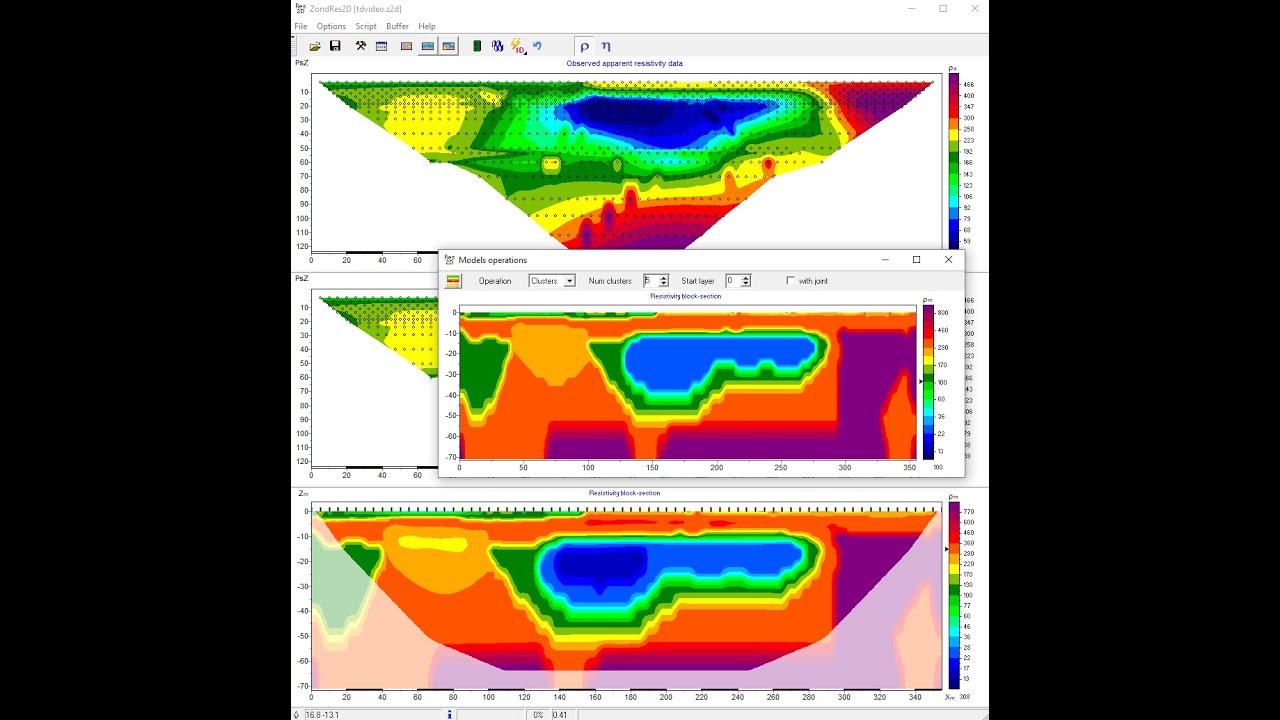The width and height of the screenshot is (1280, 720).
Task: Click the Start layer input field
Action: click(x=732, y=281)
